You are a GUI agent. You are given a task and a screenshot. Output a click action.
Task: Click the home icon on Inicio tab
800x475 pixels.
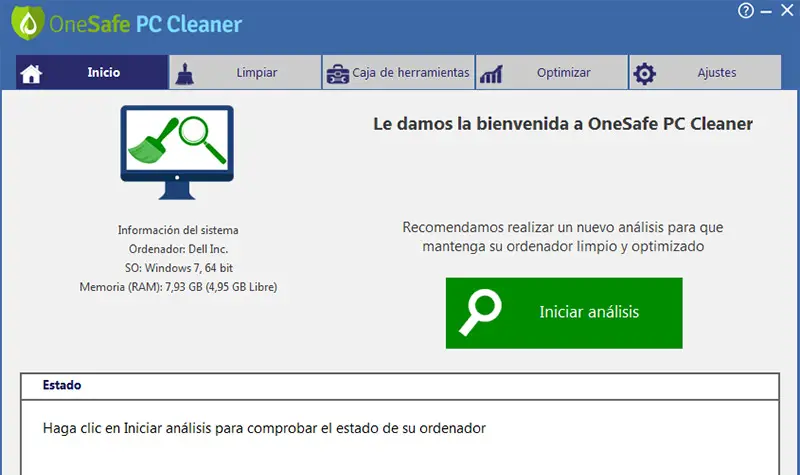(31, 74)
